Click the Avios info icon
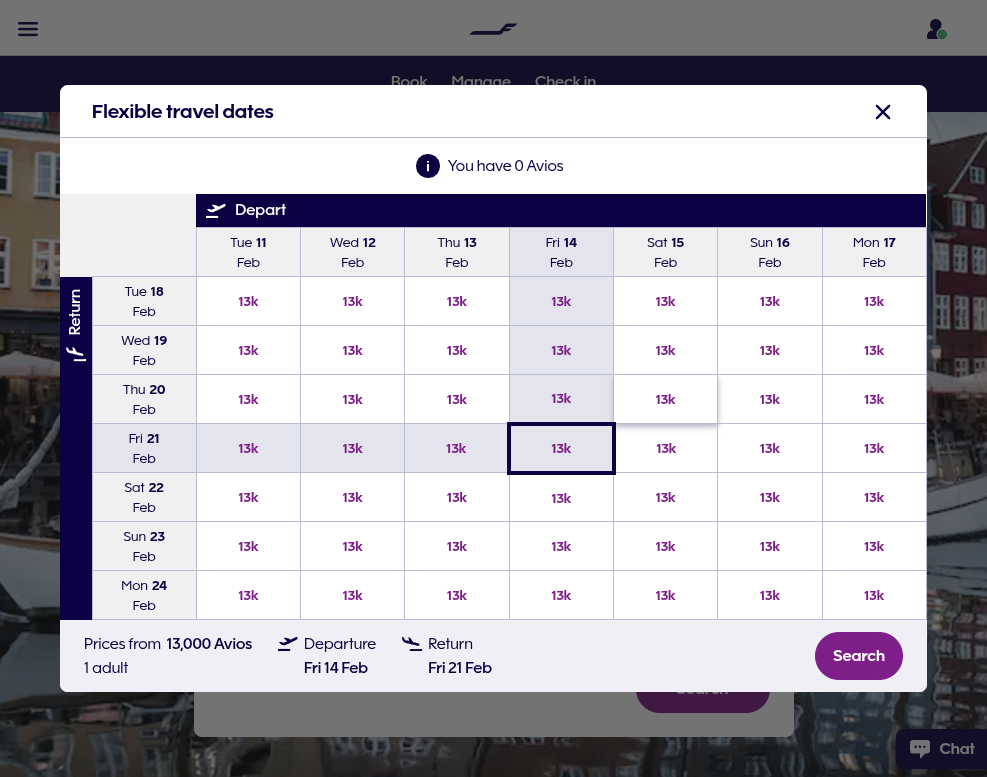The image size is (987, 777). (427, 166)
